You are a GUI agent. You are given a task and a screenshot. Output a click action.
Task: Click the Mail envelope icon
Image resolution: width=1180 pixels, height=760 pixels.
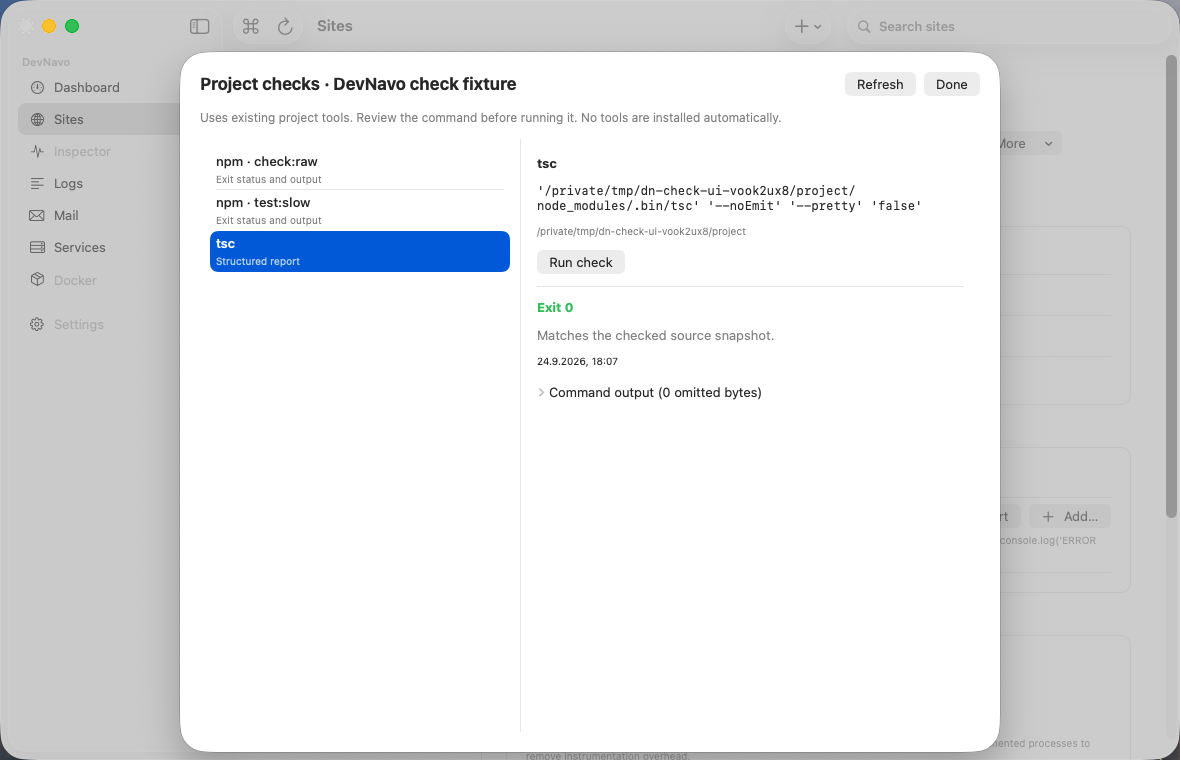coord(37,215)
